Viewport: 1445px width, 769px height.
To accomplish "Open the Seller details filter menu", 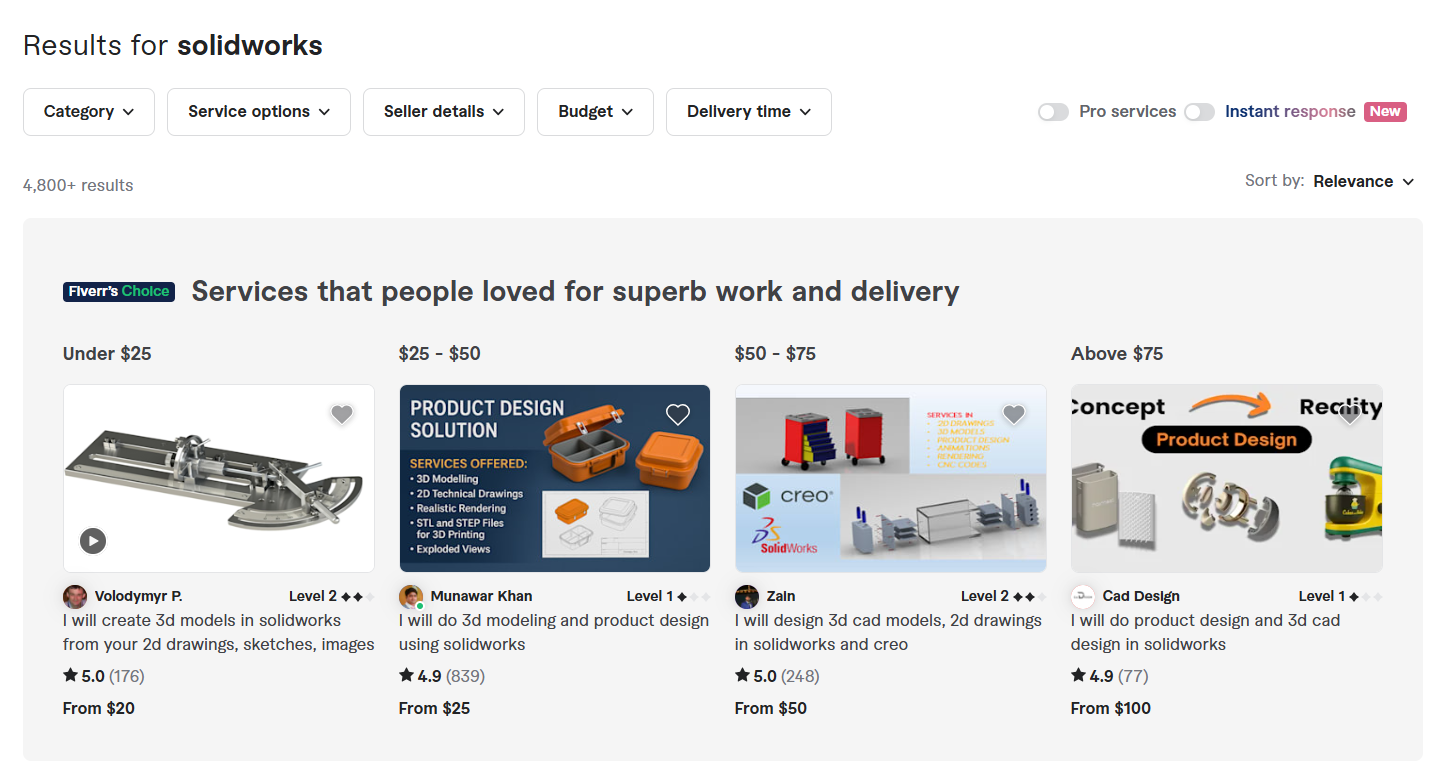I will pyautogui.click(x=444, y=112).
